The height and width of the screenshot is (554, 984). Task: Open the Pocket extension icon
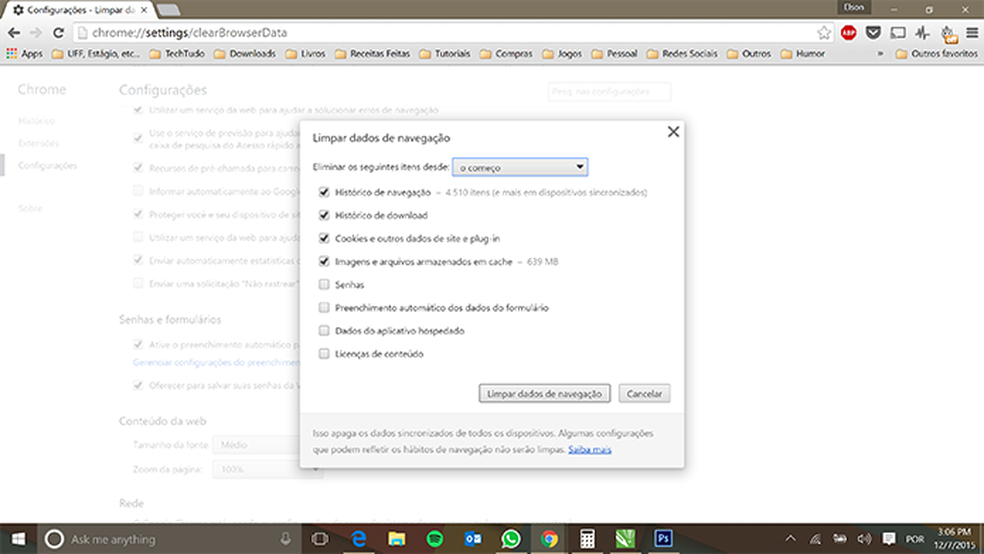pyautogui.click(x=873, y=33)
